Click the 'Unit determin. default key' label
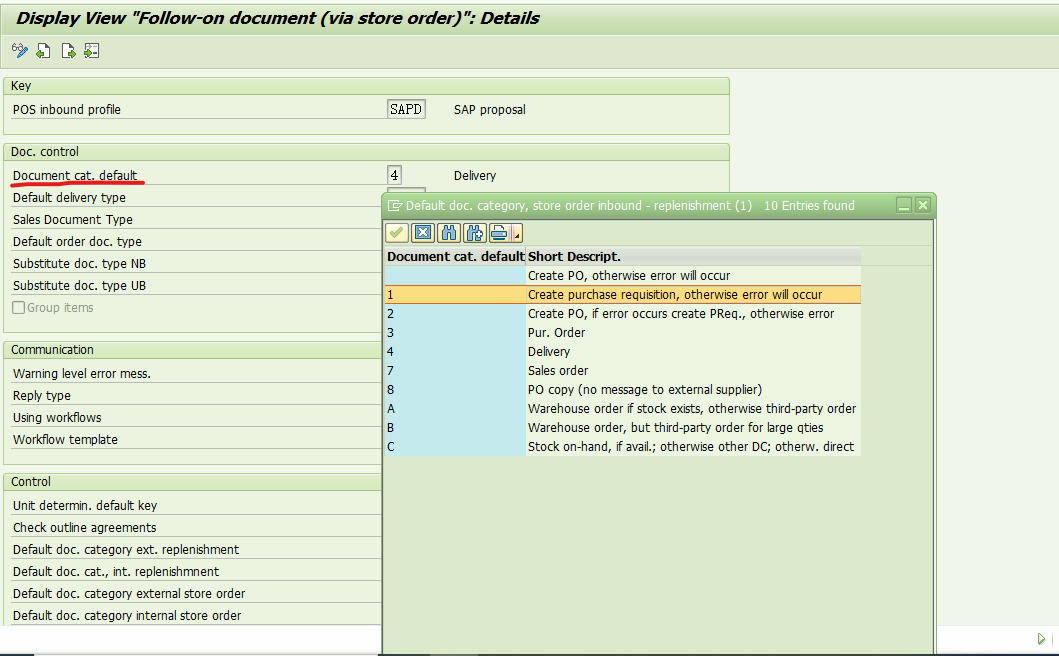Viewport: 1059px width, 656px height. 85,505
